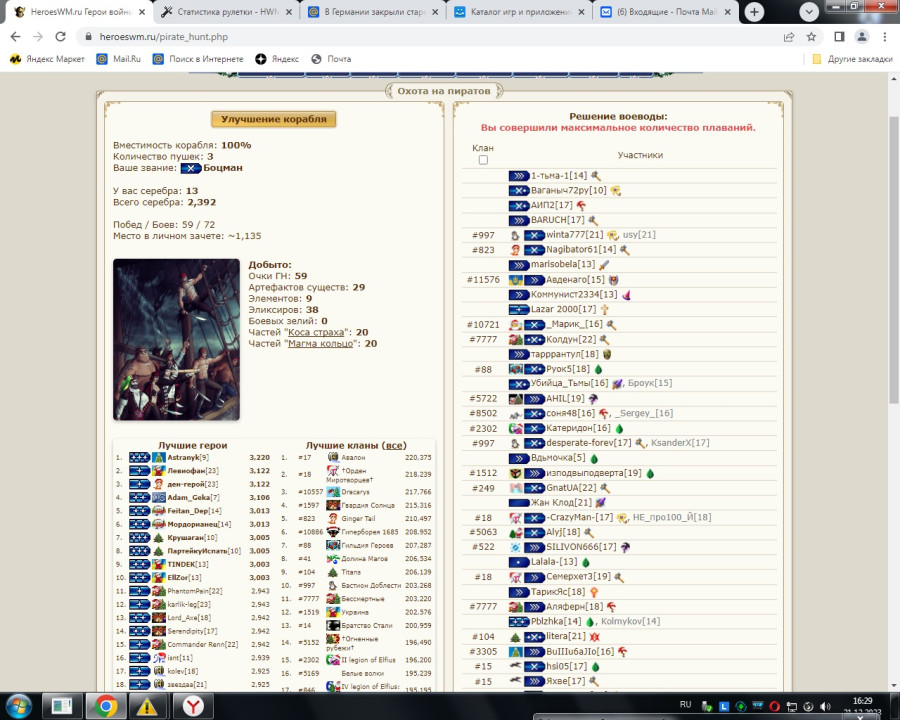Screen dimensions: 900x720
Task: Open Колдун[22] participant profile
Action: tap(562, 339)
